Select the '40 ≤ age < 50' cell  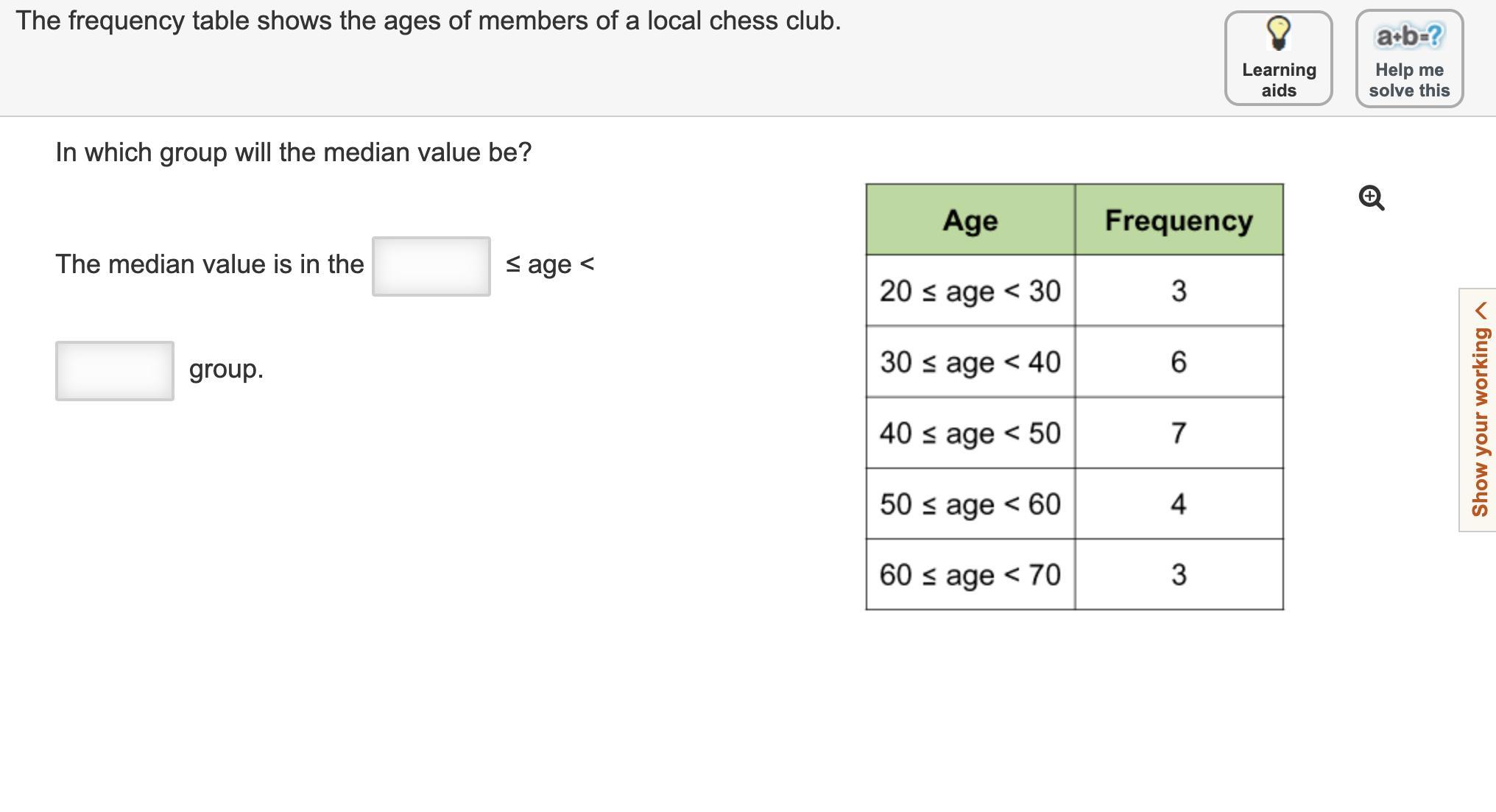pyautogui.click(x=970, y=433)
